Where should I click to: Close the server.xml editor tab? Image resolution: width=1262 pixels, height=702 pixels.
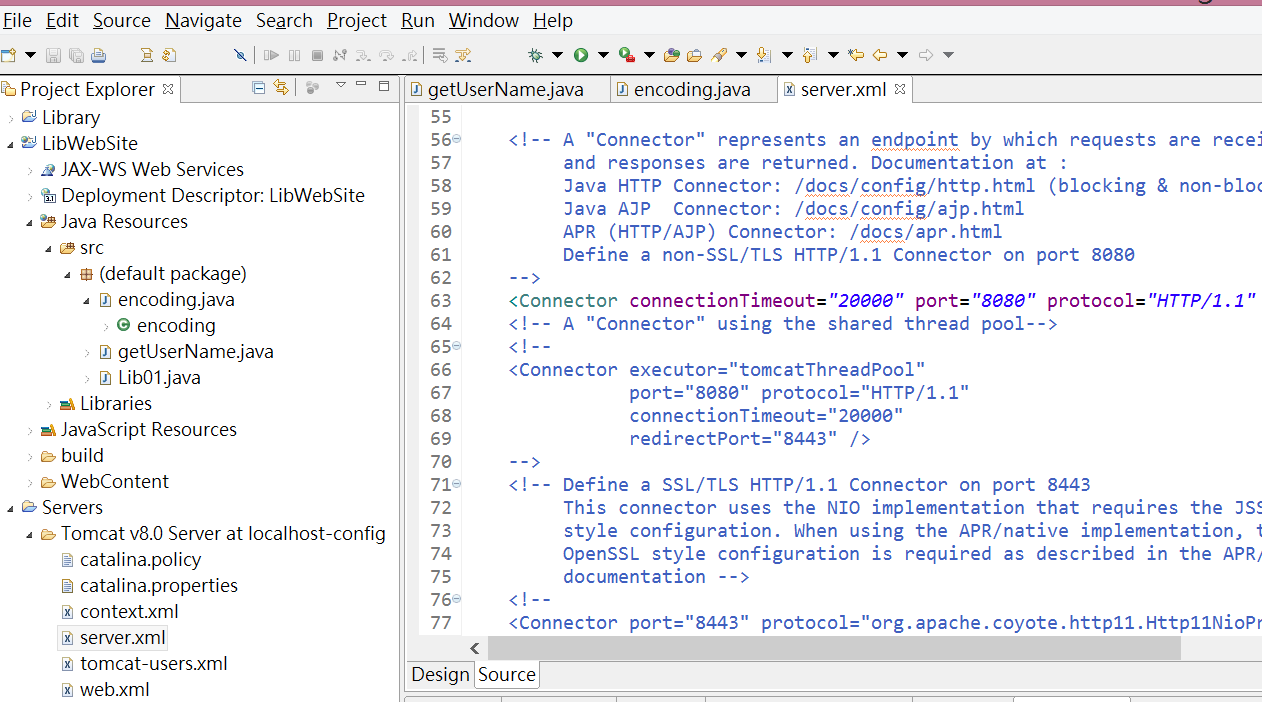click(x=898, y=89)
